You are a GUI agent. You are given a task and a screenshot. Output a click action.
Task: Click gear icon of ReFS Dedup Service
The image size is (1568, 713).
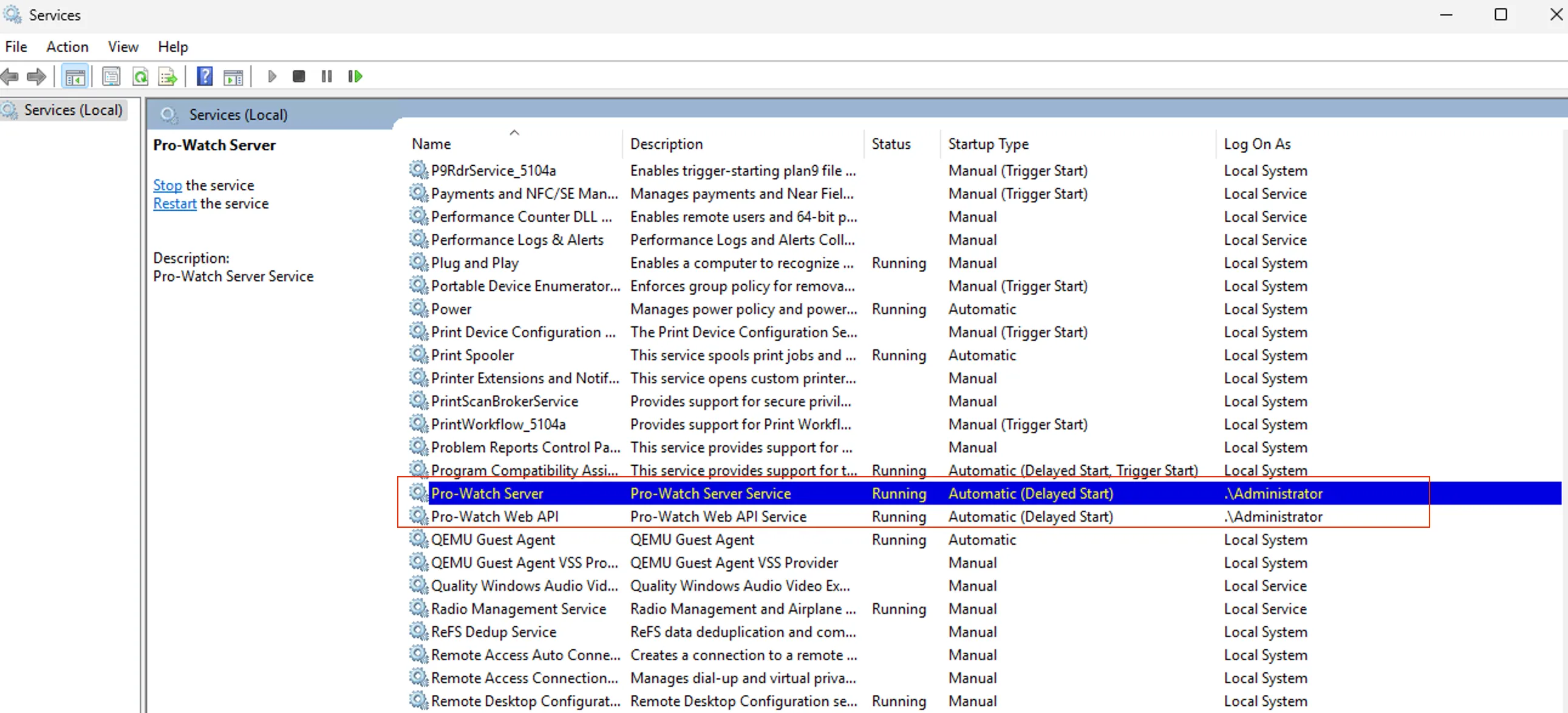coord(418,631)
